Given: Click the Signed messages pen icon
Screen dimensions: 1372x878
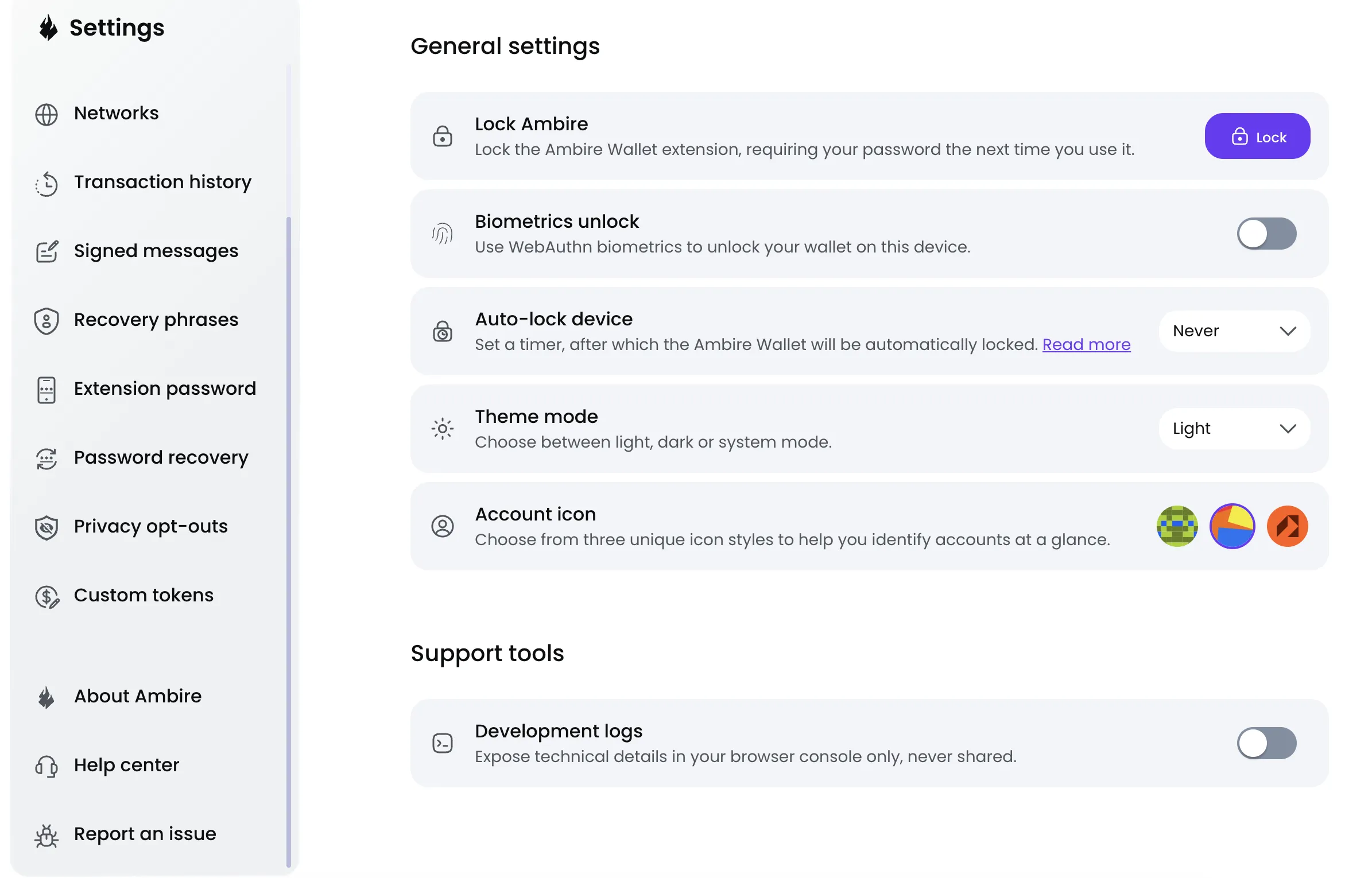Looking at the screenshot, I should pos(46,251).
